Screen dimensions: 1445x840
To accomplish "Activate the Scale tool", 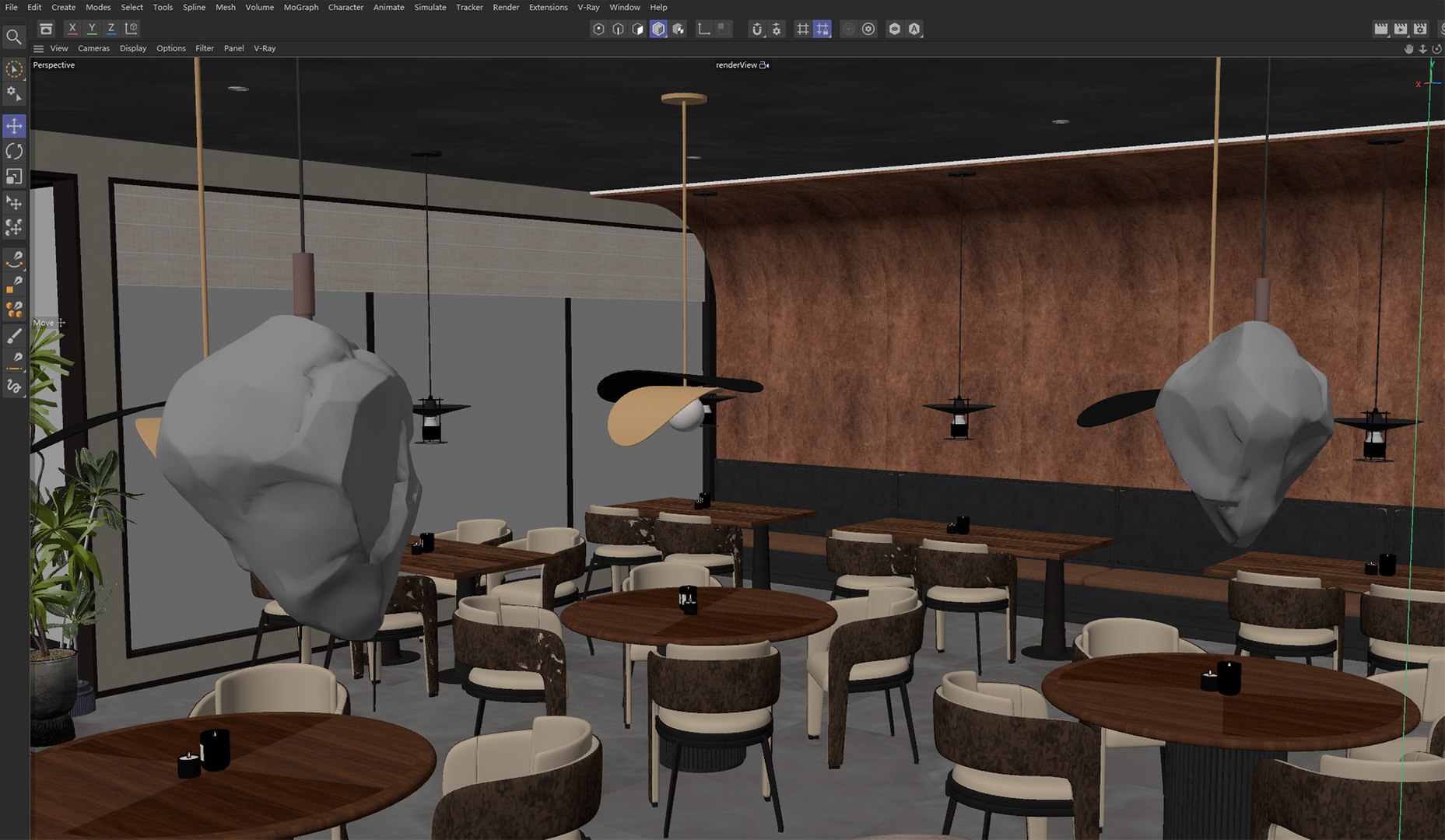I will (14, 177).
